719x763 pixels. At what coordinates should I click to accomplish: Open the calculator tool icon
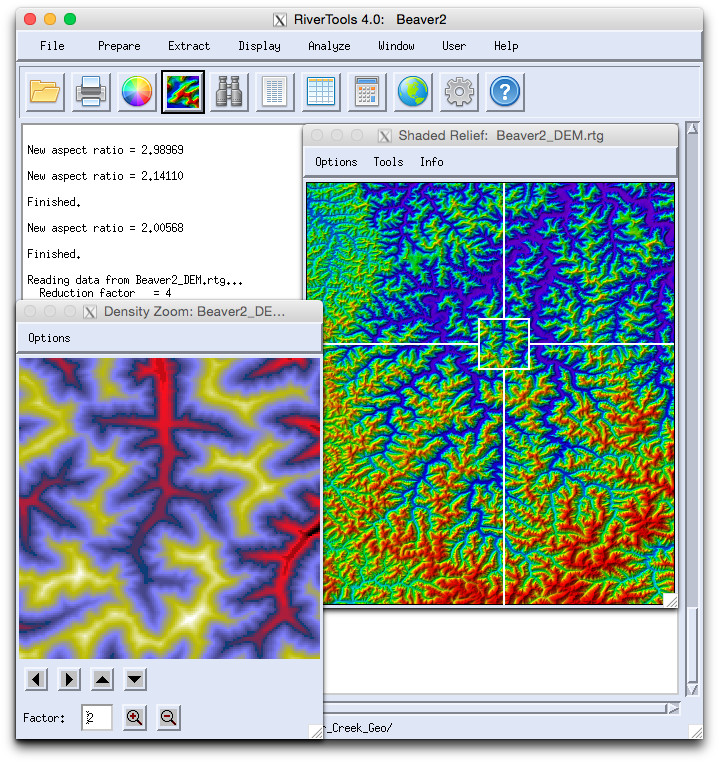[367, 93]
